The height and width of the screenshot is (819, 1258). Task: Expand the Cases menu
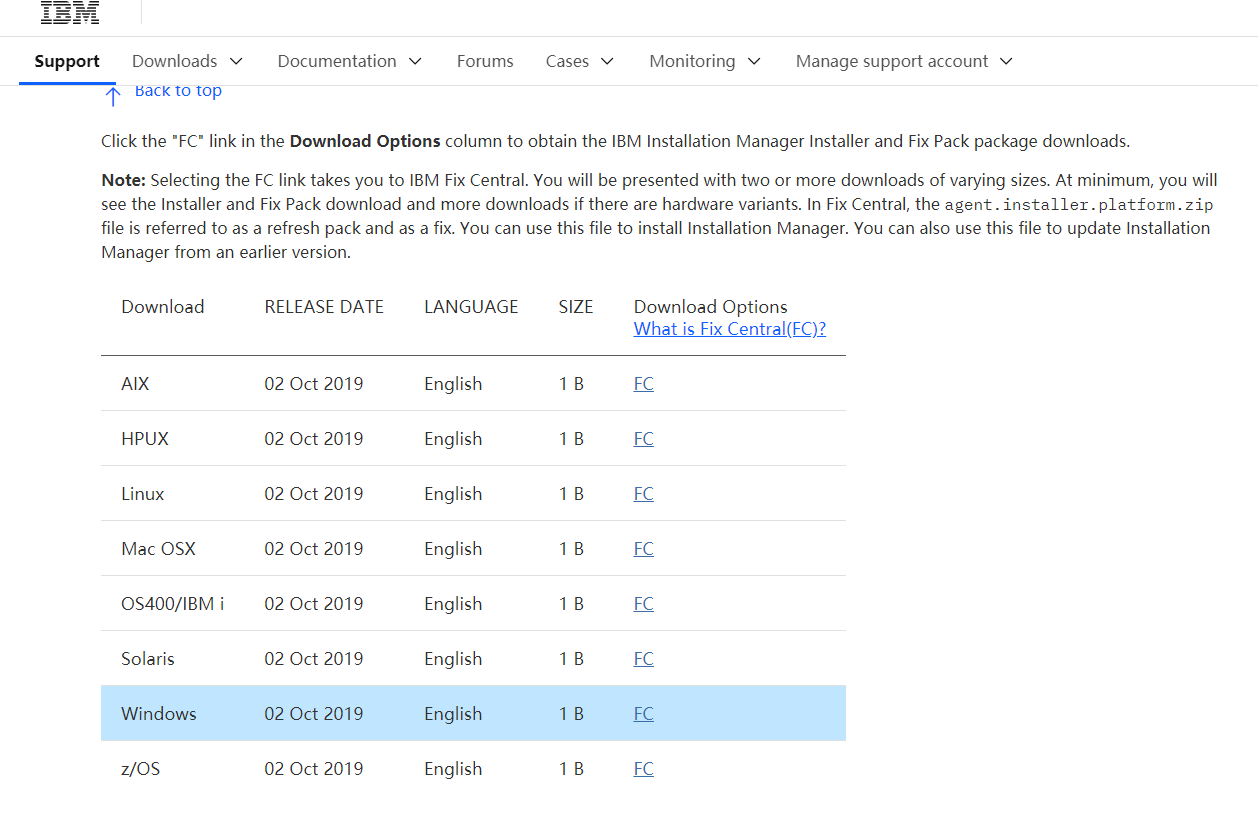pyautogui.click(x=580, y=61)
